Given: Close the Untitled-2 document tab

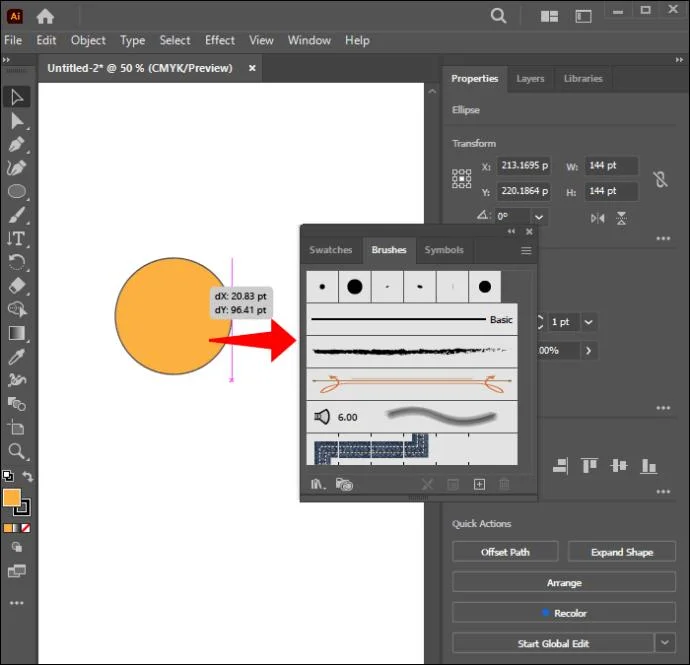Looking at the screenshot, I should tap(252, 68).
